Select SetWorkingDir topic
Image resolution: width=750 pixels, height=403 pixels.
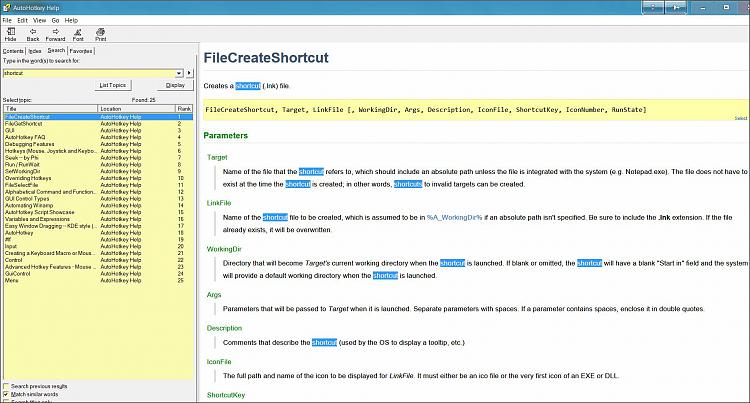click(98, 171)
